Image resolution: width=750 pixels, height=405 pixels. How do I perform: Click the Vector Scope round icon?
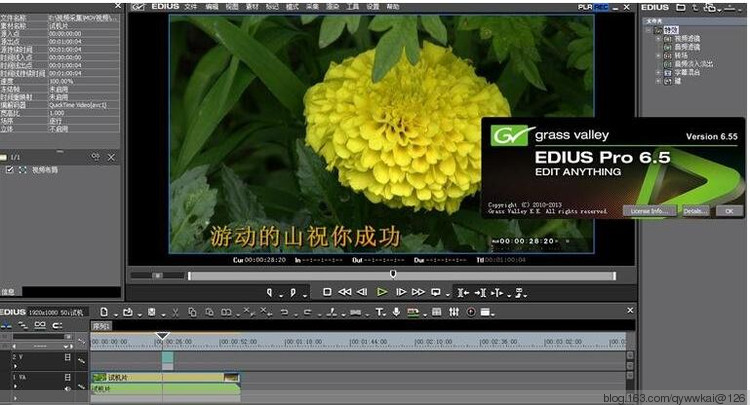[x=471, y=312]
